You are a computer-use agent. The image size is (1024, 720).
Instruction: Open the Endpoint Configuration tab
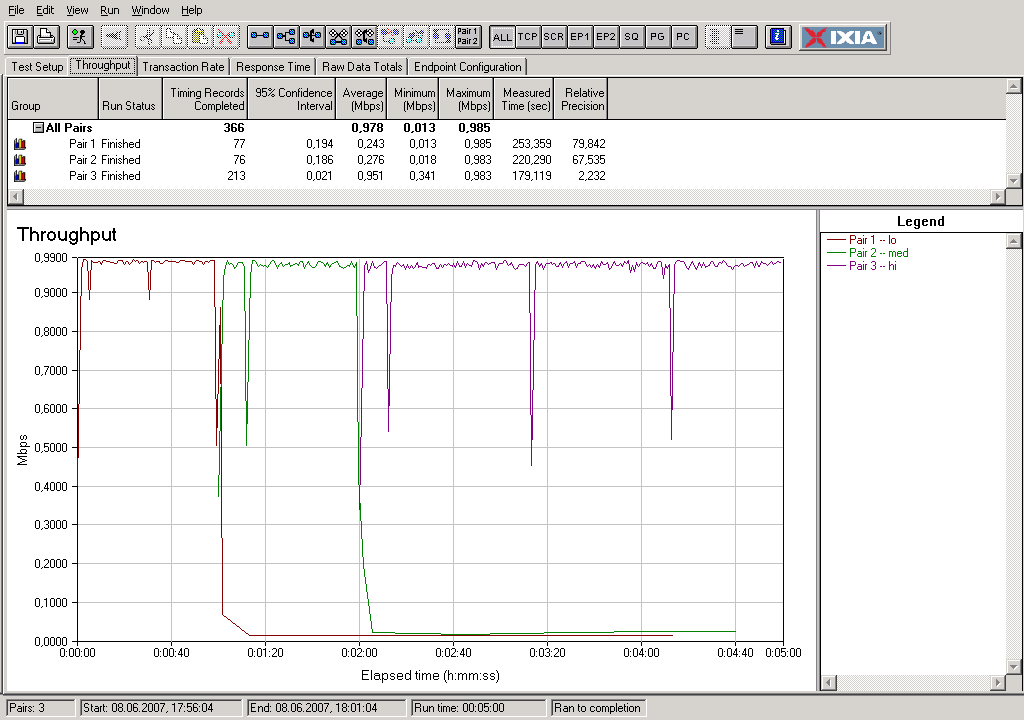click(x=467, y=67)
